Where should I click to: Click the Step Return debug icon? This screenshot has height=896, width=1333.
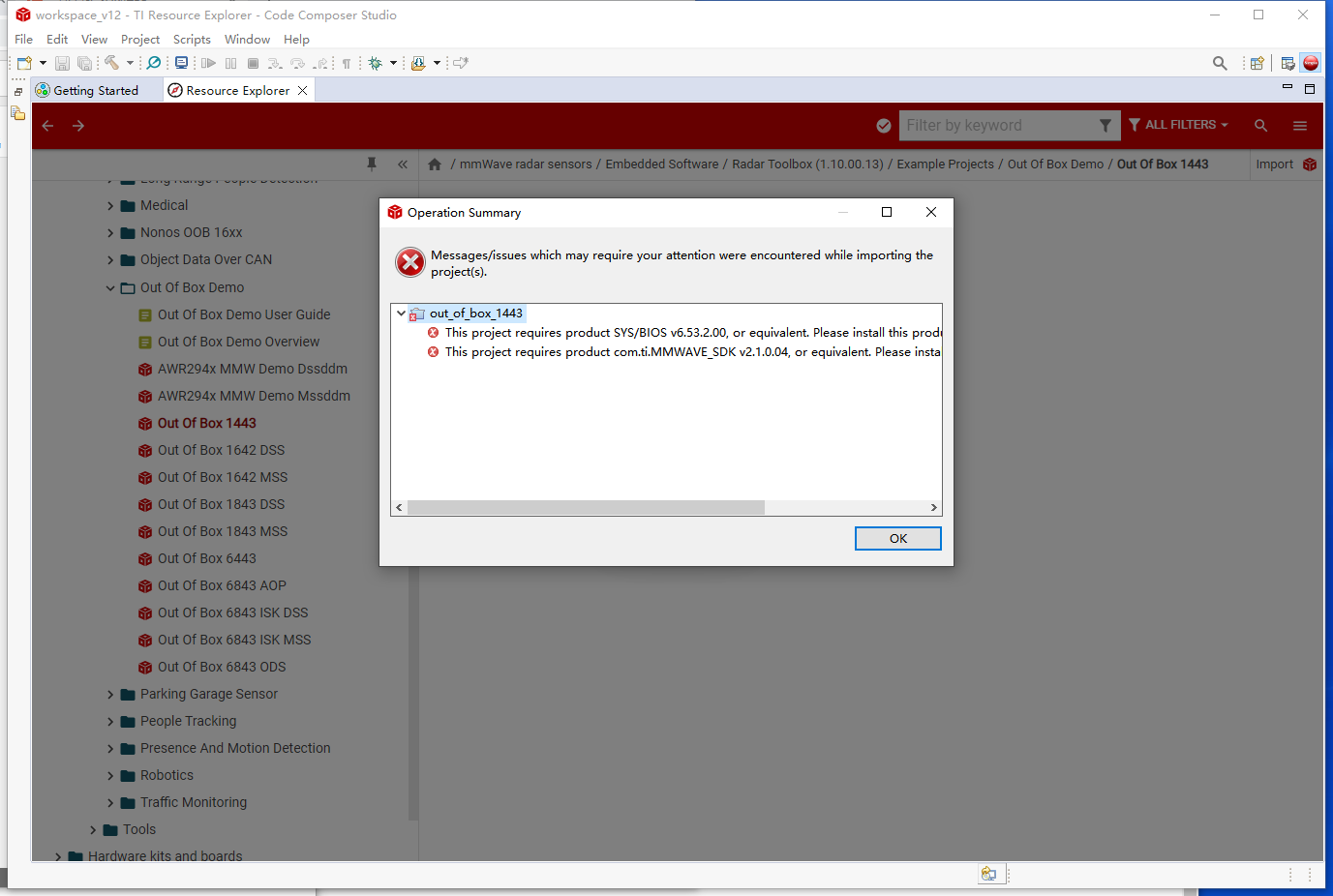[x=320, y=63]
